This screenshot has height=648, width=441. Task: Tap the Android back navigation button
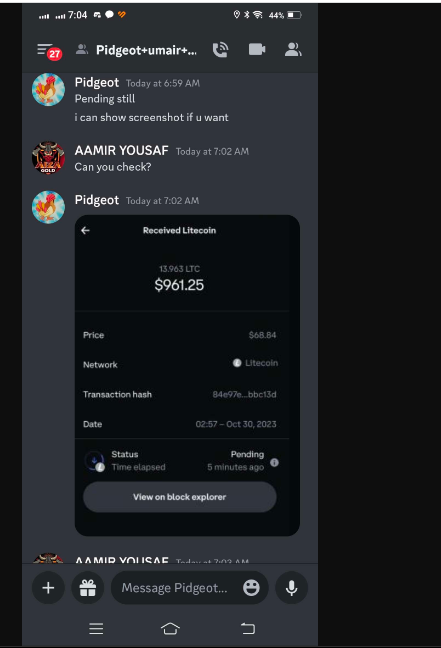[x=248, y=629]
